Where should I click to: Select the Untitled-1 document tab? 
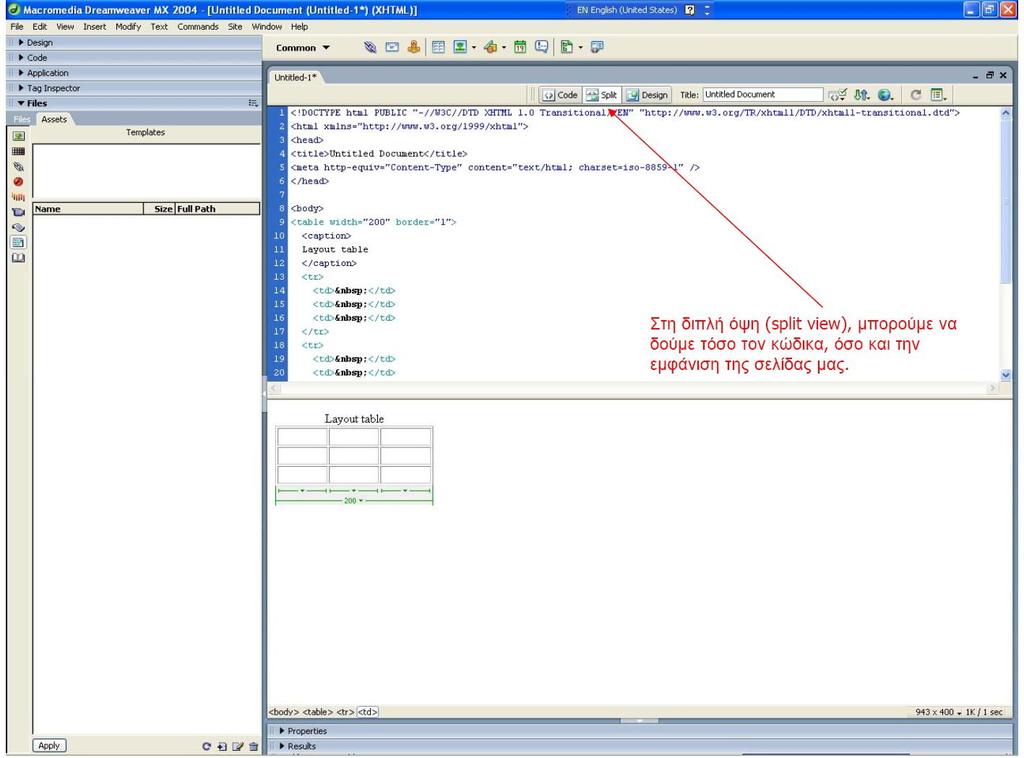coord(295,77)
